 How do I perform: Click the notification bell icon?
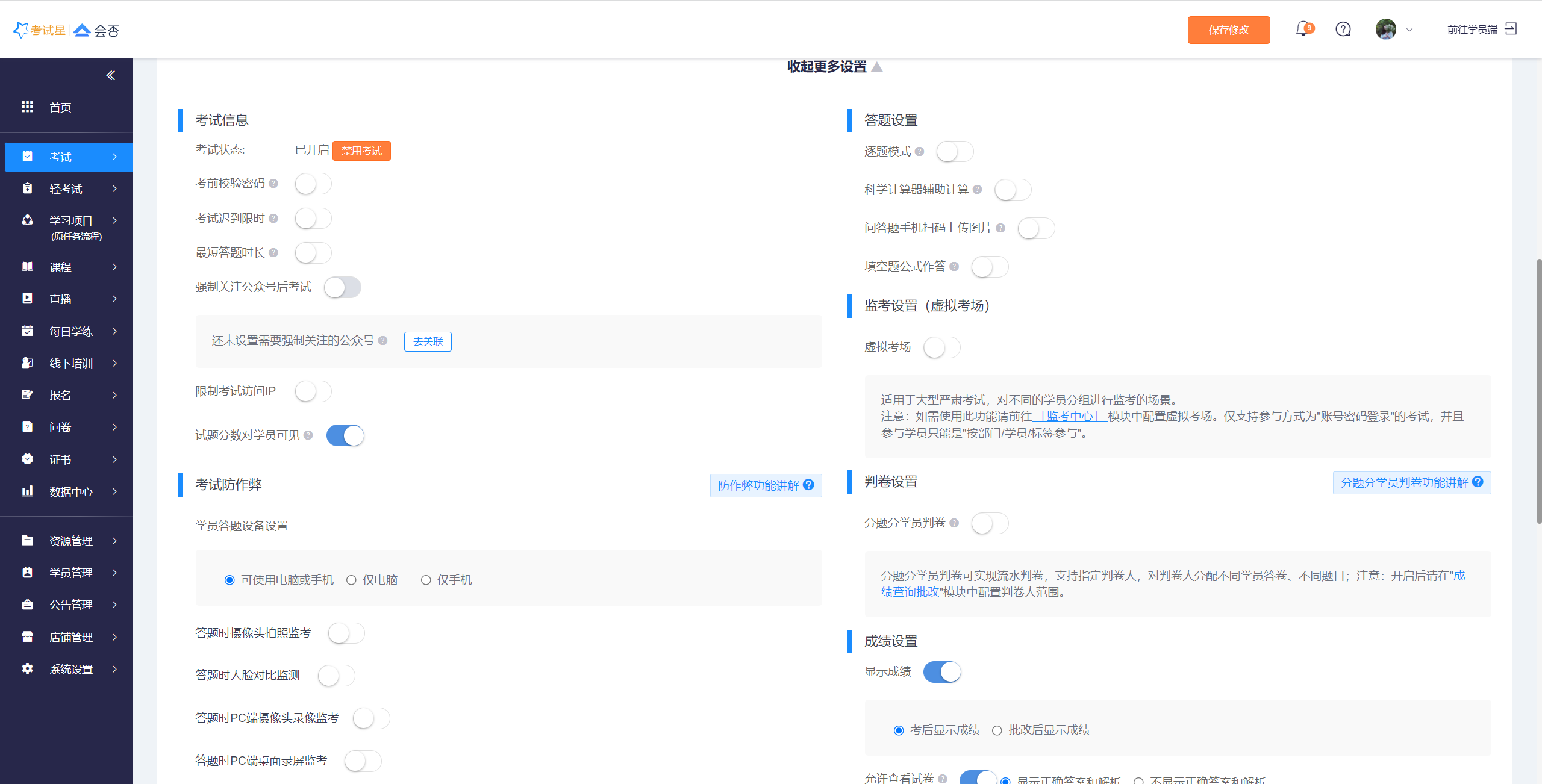click(x=1303, y=29)
